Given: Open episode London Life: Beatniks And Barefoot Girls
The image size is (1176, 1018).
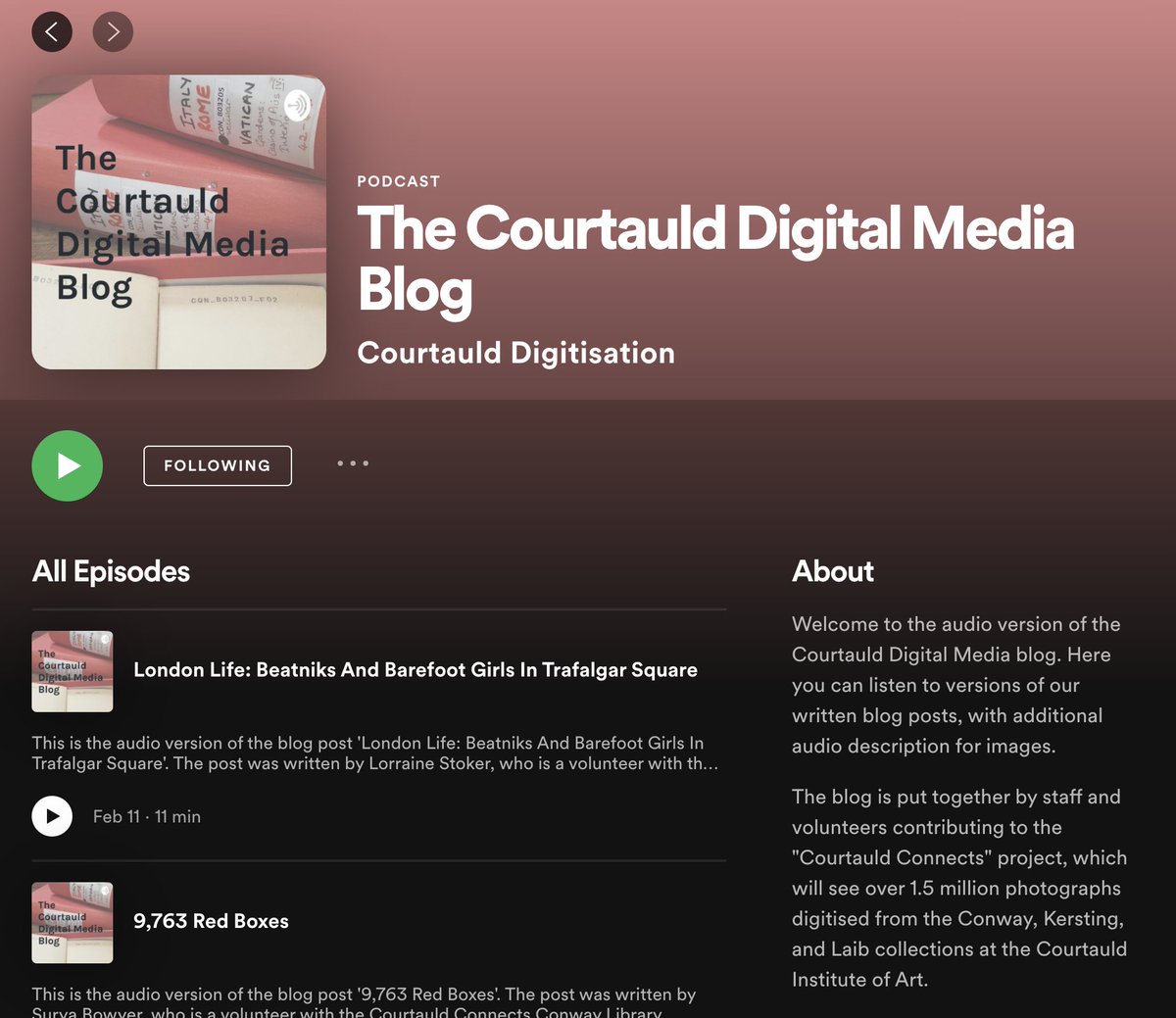Looking at the screenshot, I should pyautogui.click(x=416, y=670).
